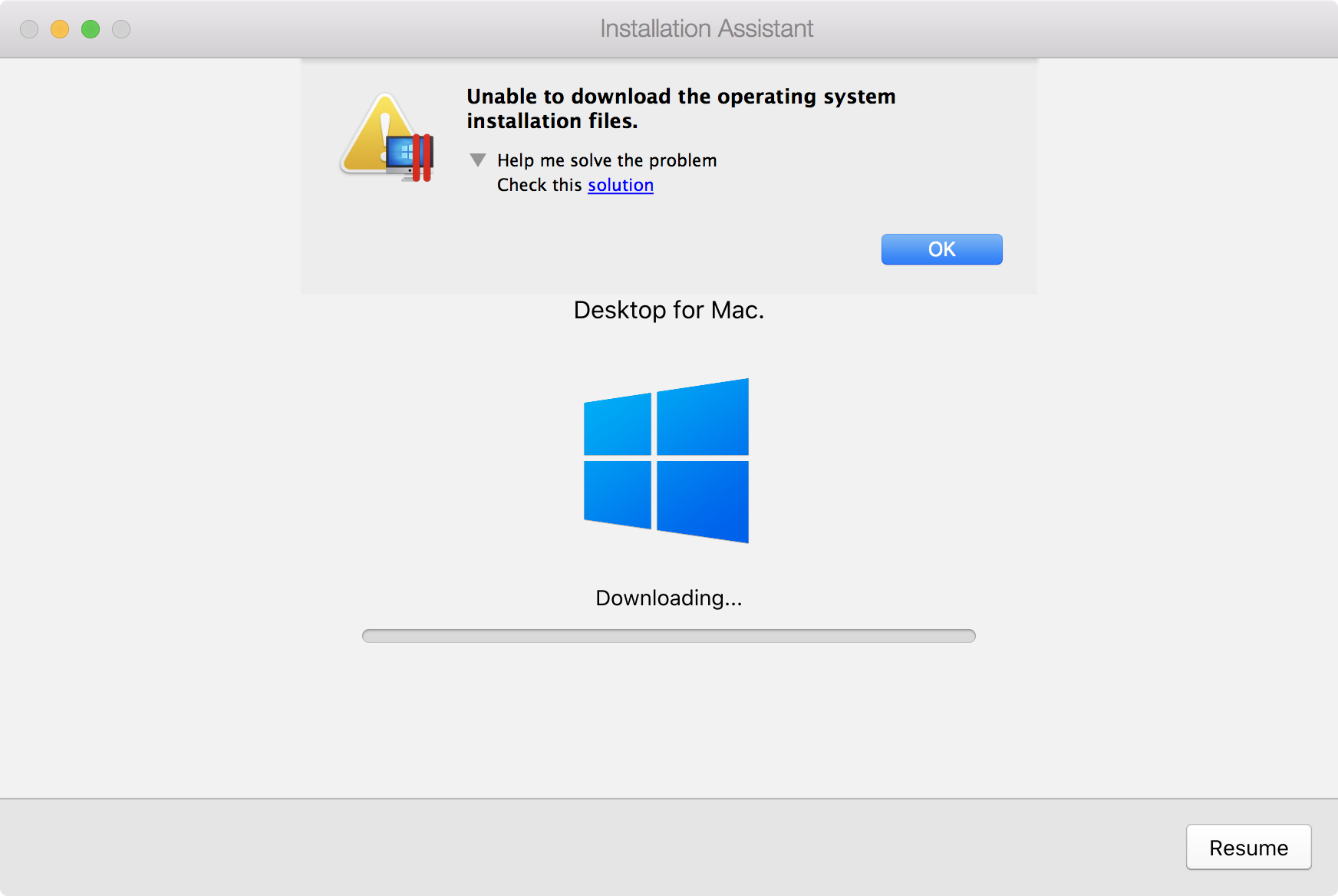Click the Windows logo icon
This screenshot has width=1338, height=896.
(666, 460)
